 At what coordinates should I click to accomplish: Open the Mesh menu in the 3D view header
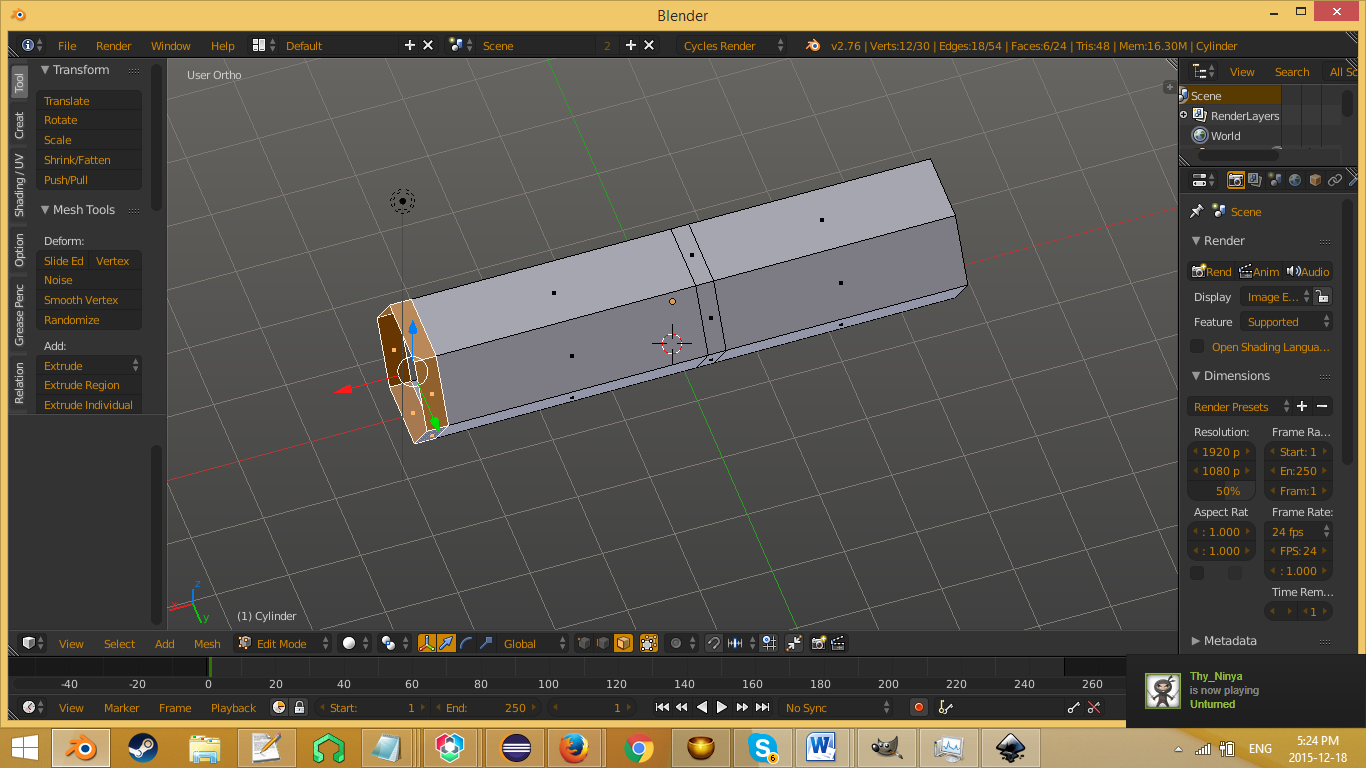[207, 643]
